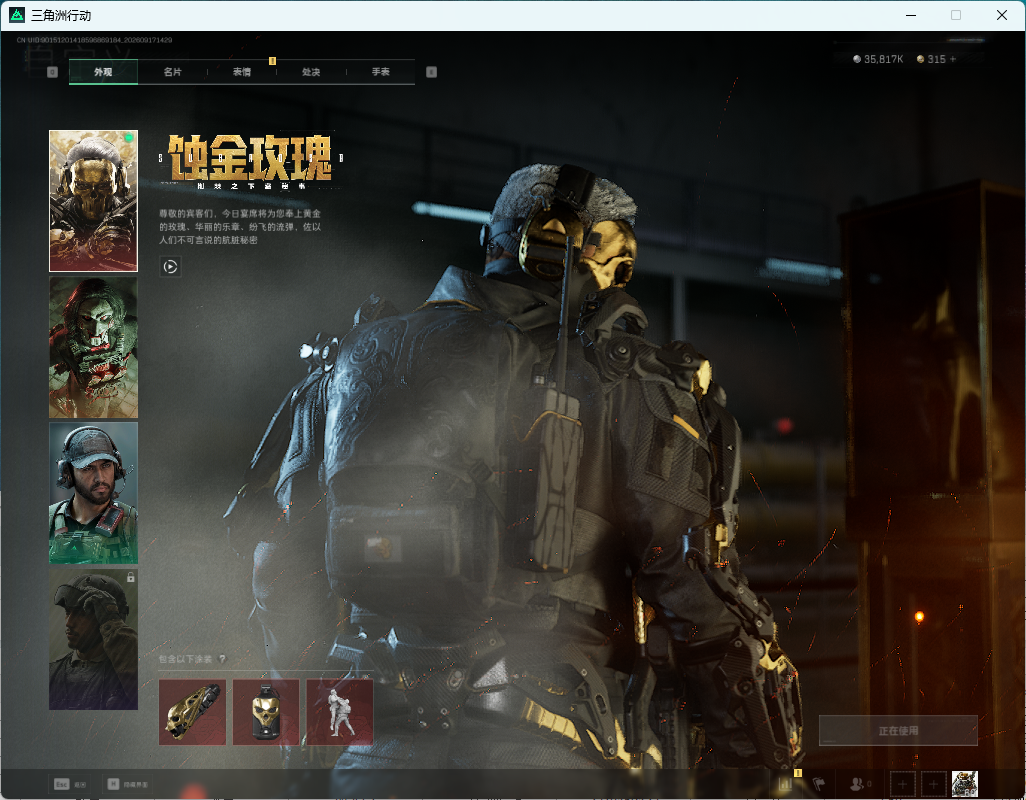This screenshot has height=800, width=1026.
Task: Click the lock icon on fourth skin
Action: coord(130,577)
